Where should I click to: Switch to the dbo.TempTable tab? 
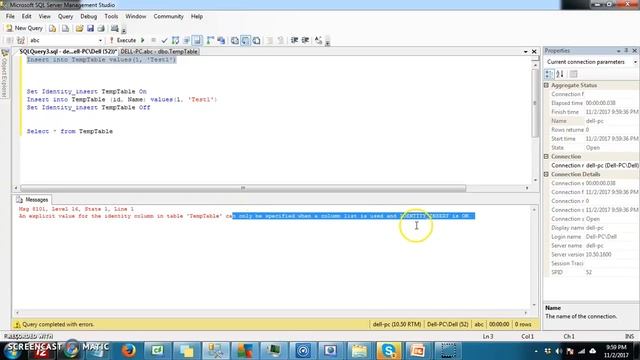[x=159, y=51]
